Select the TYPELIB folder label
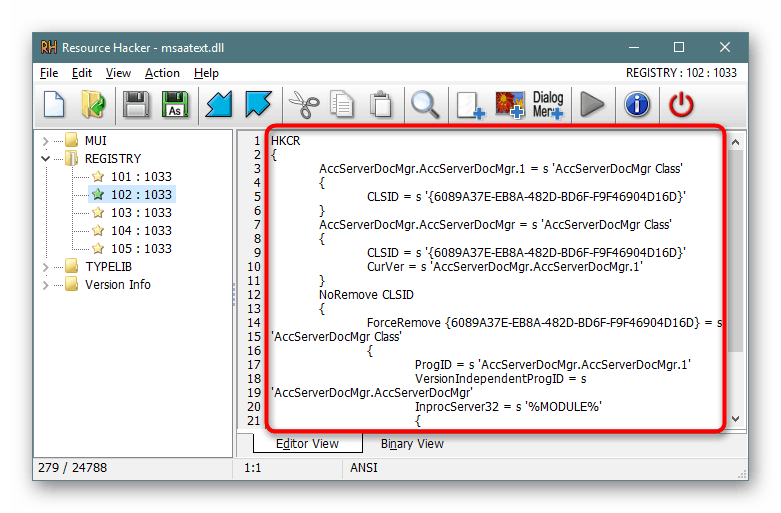The image size is (781, 513). point(109,266)
